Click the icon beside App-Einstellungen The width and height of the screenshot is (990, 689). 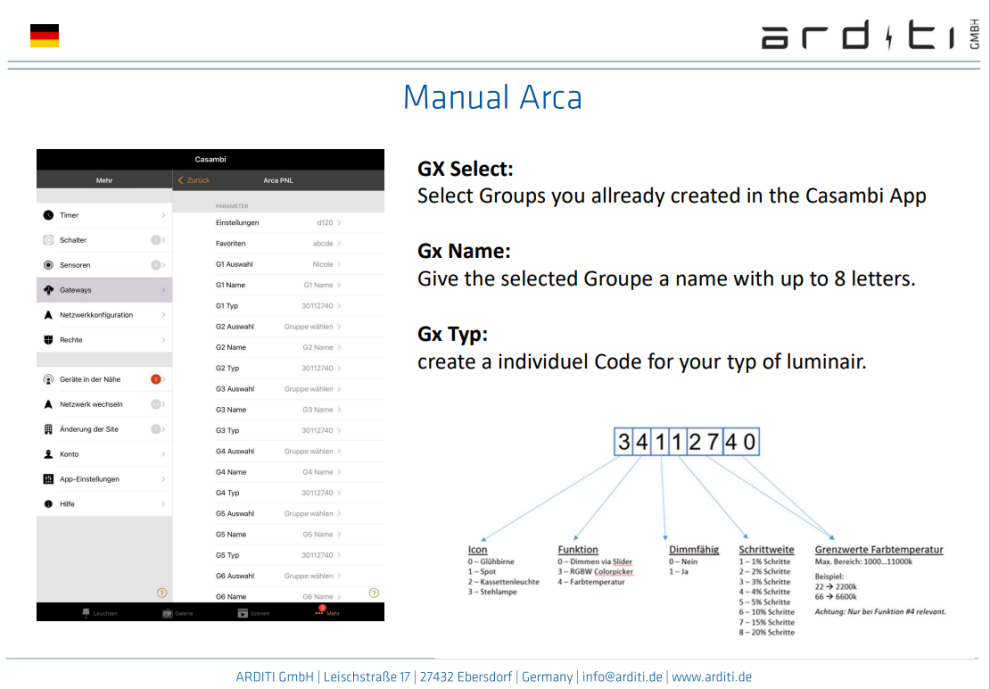point(49,479)
